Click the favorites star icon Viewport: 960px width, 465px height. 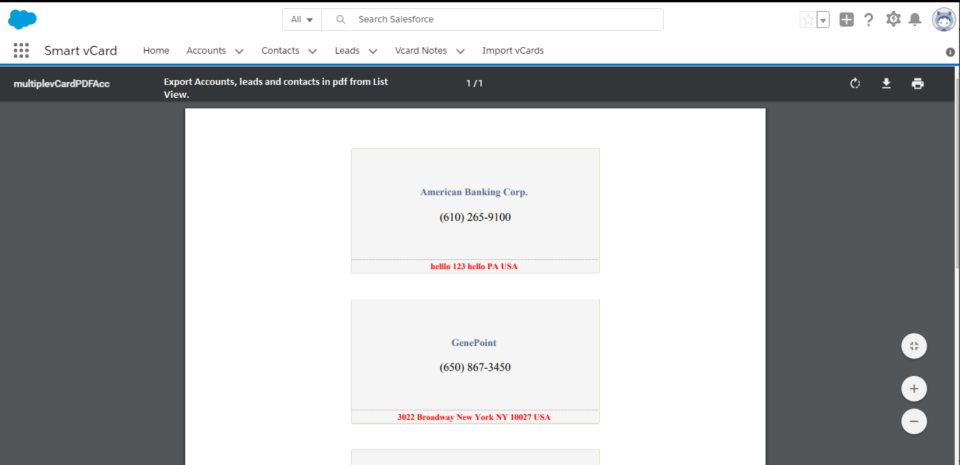point(808,20)
